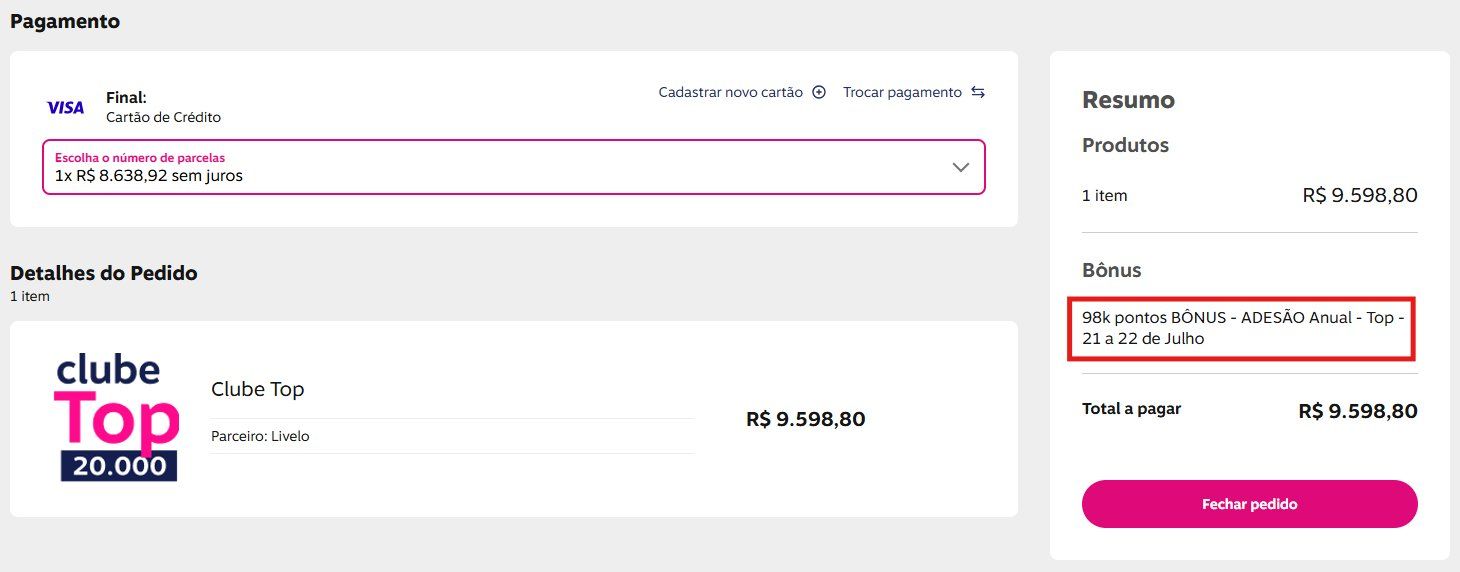Image resolution: width=1460 pixels, height=572 pixels.
Task: Click the 'Detalhes do Pedido' heading
Action: point(104,273)
